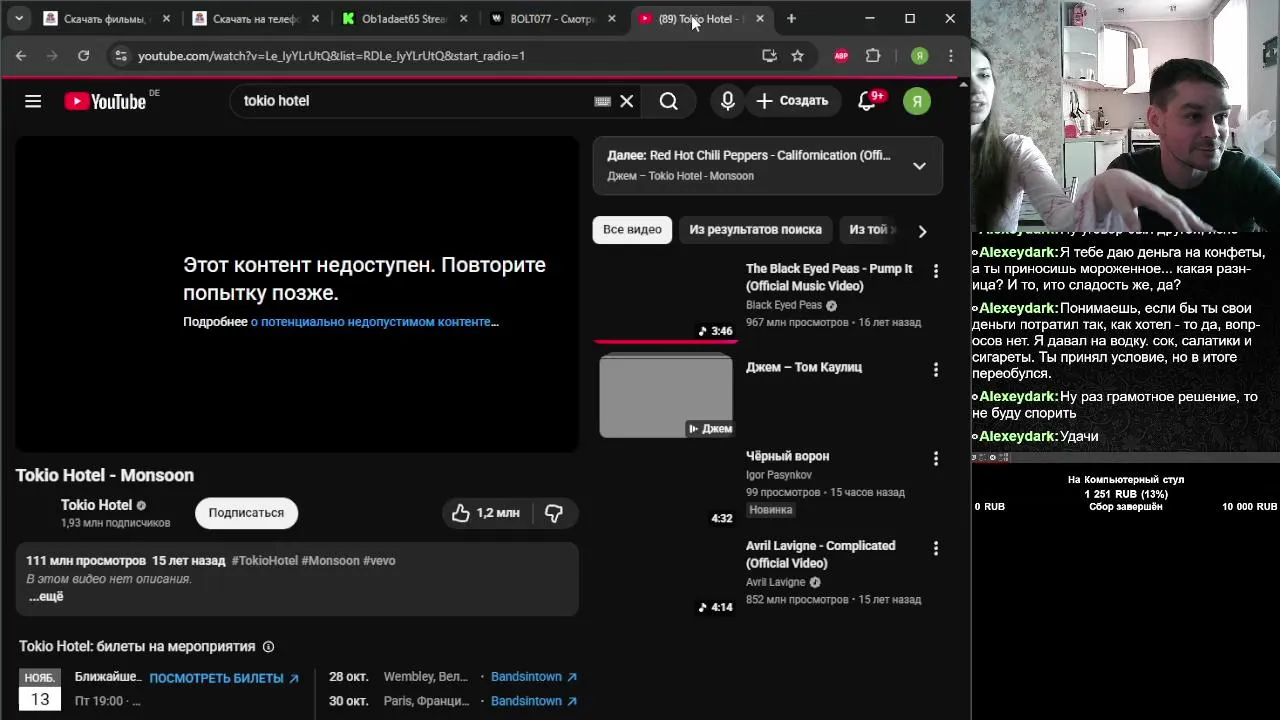Click the install/cast icon in address bar
1280x720 pixels.
(769, 56)
